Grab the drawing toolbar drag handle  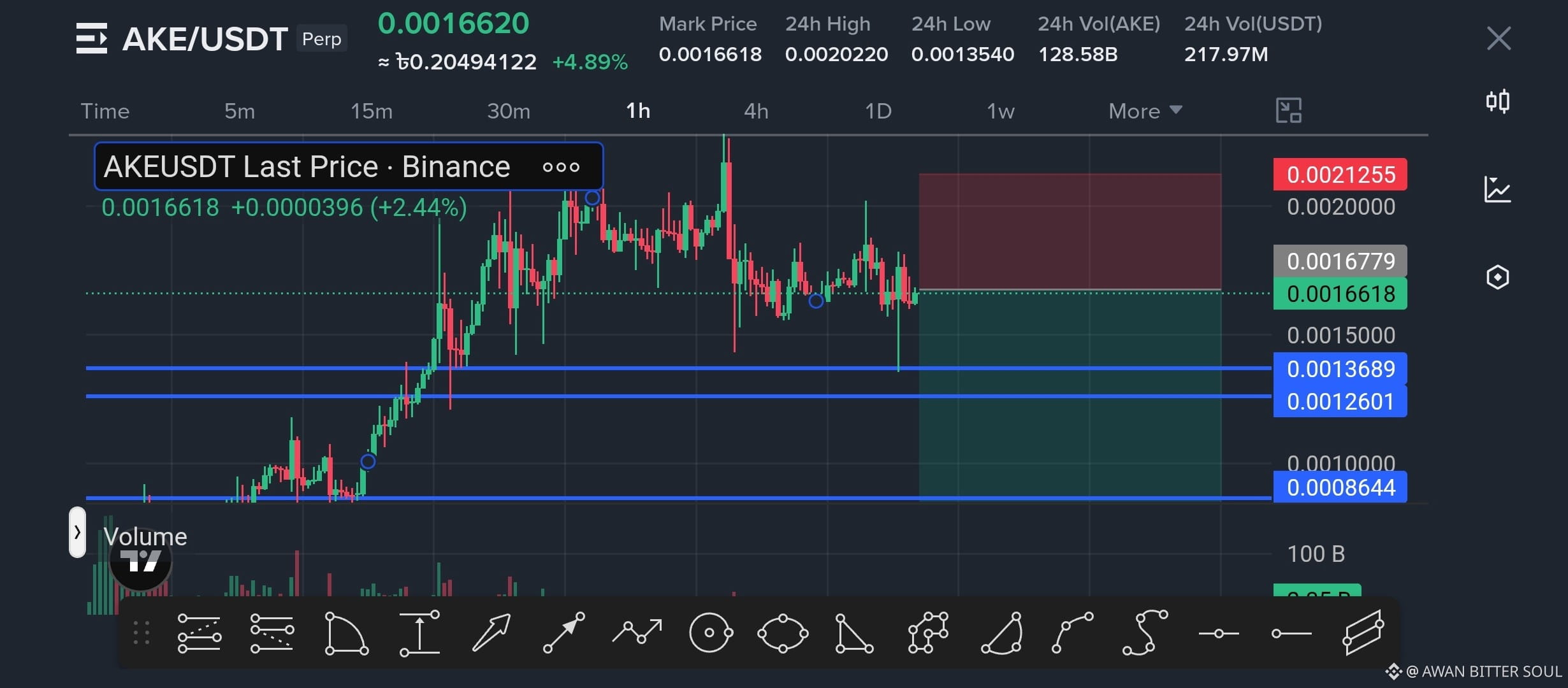click(x=142, y=633)
